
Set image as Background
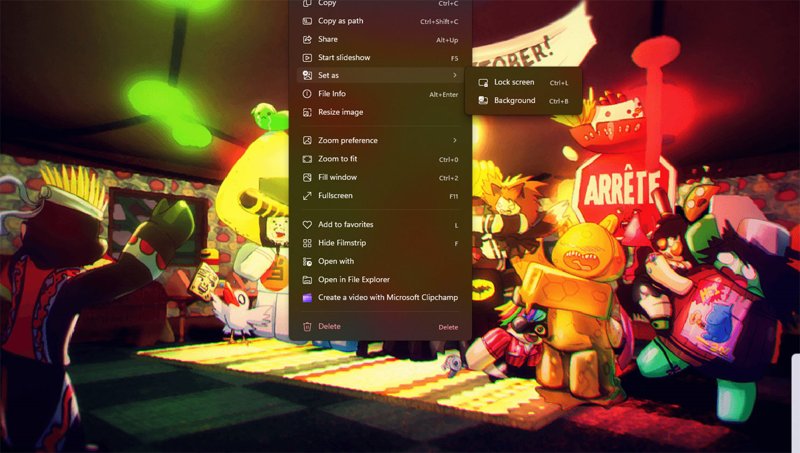pos(523,100)
